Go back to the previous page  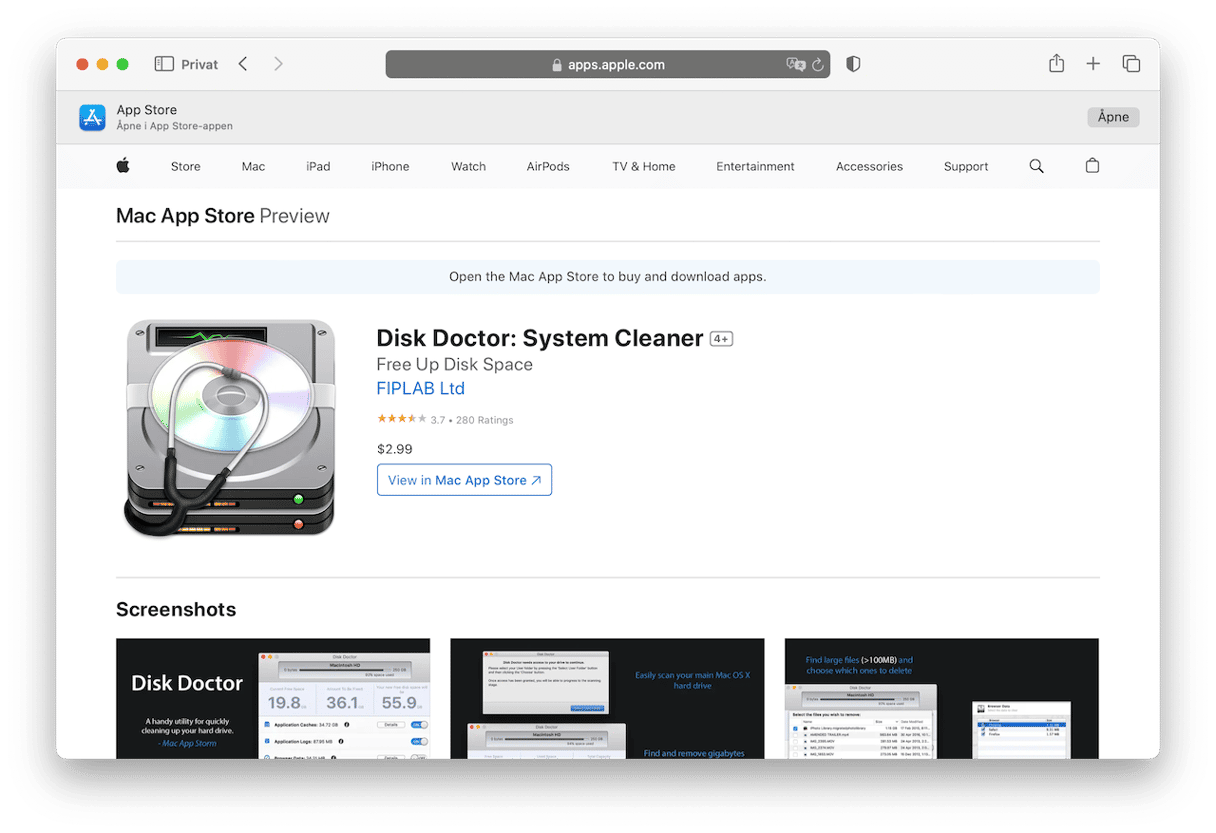click(x=243, y=64)
